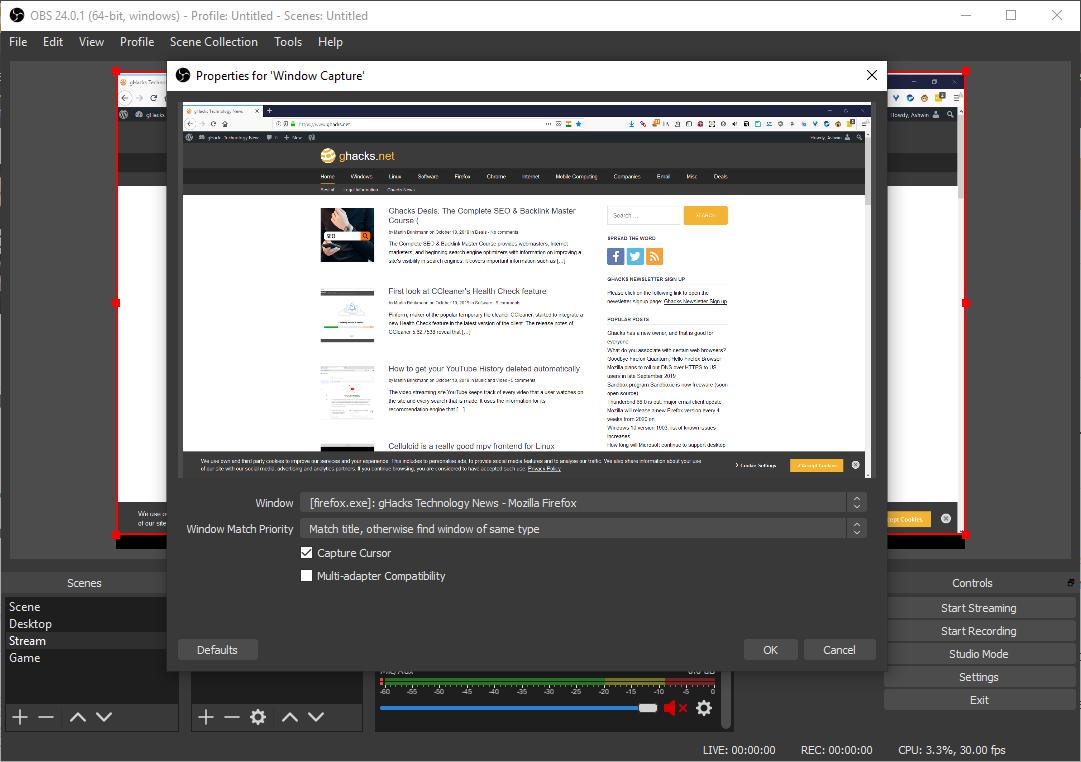Image resolution: width=1081 pixels, height=762 pixels.
Task: Open OBS Settings from the Controls panel
Action: pos(979,677)
